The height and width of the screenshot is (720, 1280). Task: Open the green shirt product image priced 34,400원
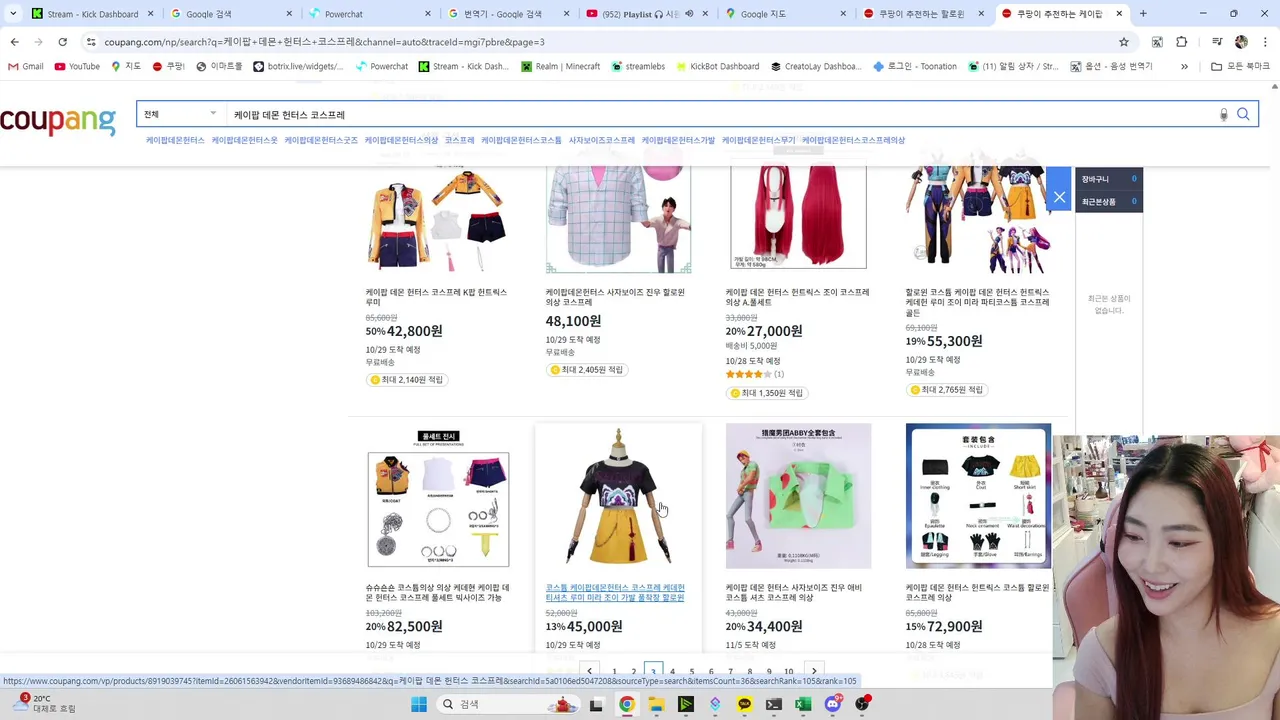point(798,496)
